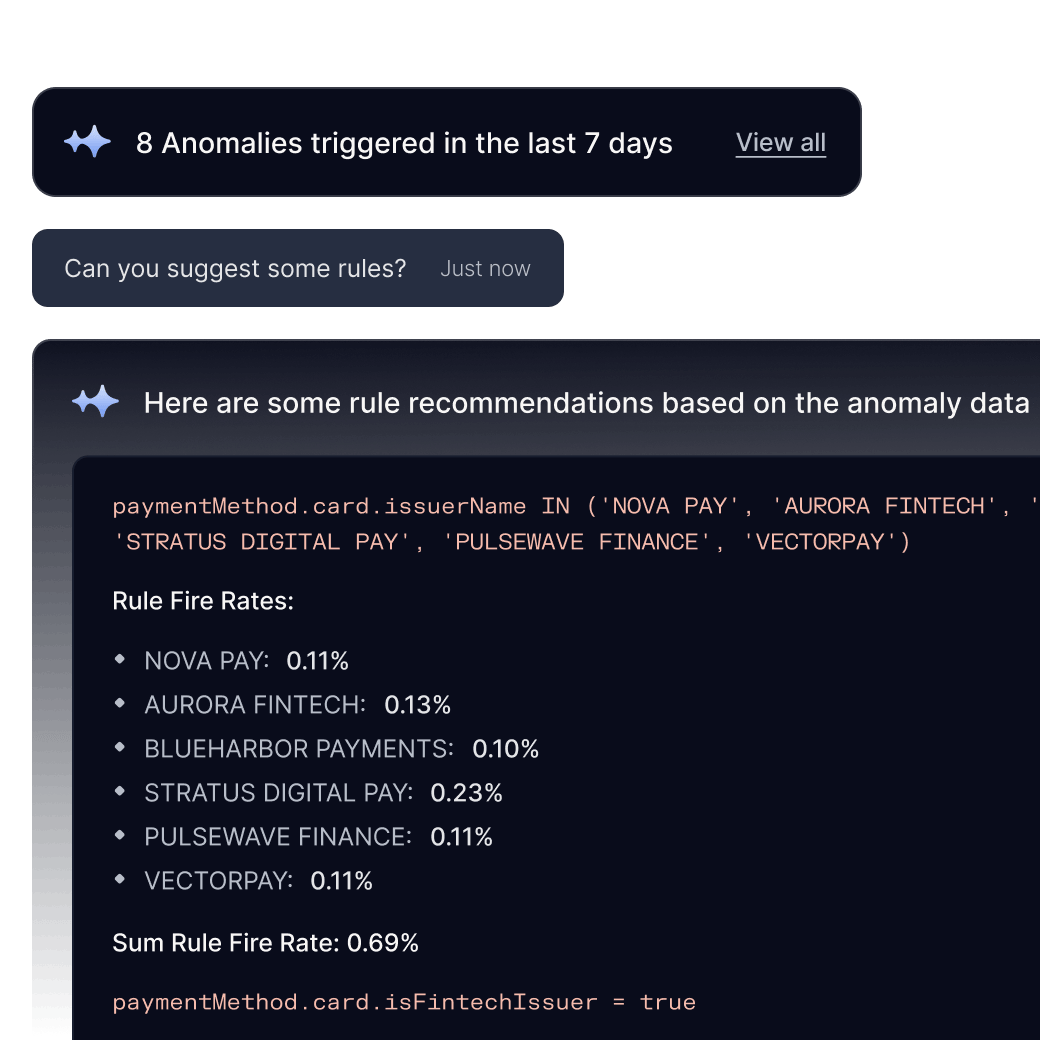Select the Can you suggest some rules message

pyautogui.click(x=235, y=268)
